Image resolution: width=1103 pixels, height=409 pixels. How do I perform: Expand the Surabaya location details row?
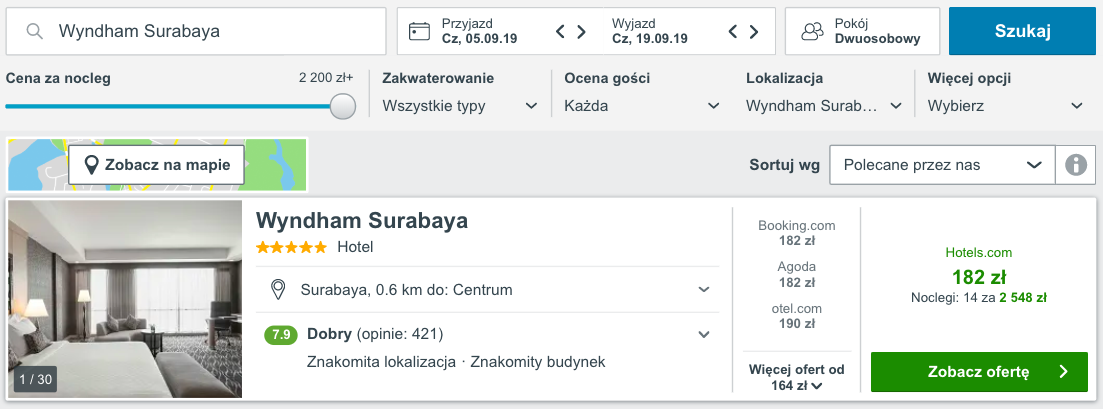(704, 290)
